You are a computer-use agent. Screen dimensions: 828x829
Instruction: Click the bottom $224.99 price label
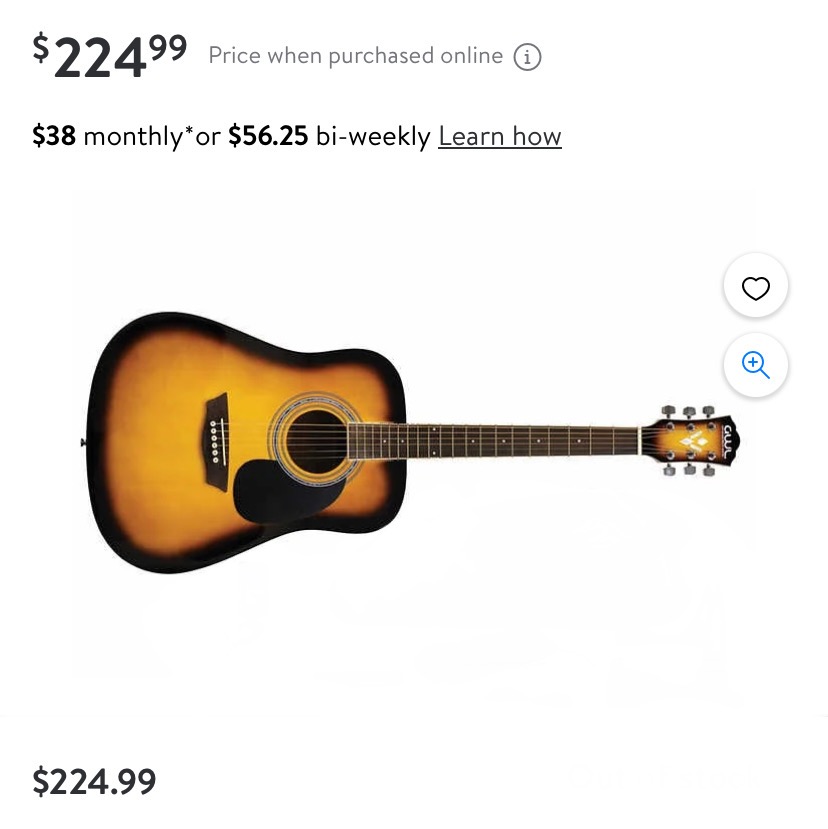(x=95, y=781)
